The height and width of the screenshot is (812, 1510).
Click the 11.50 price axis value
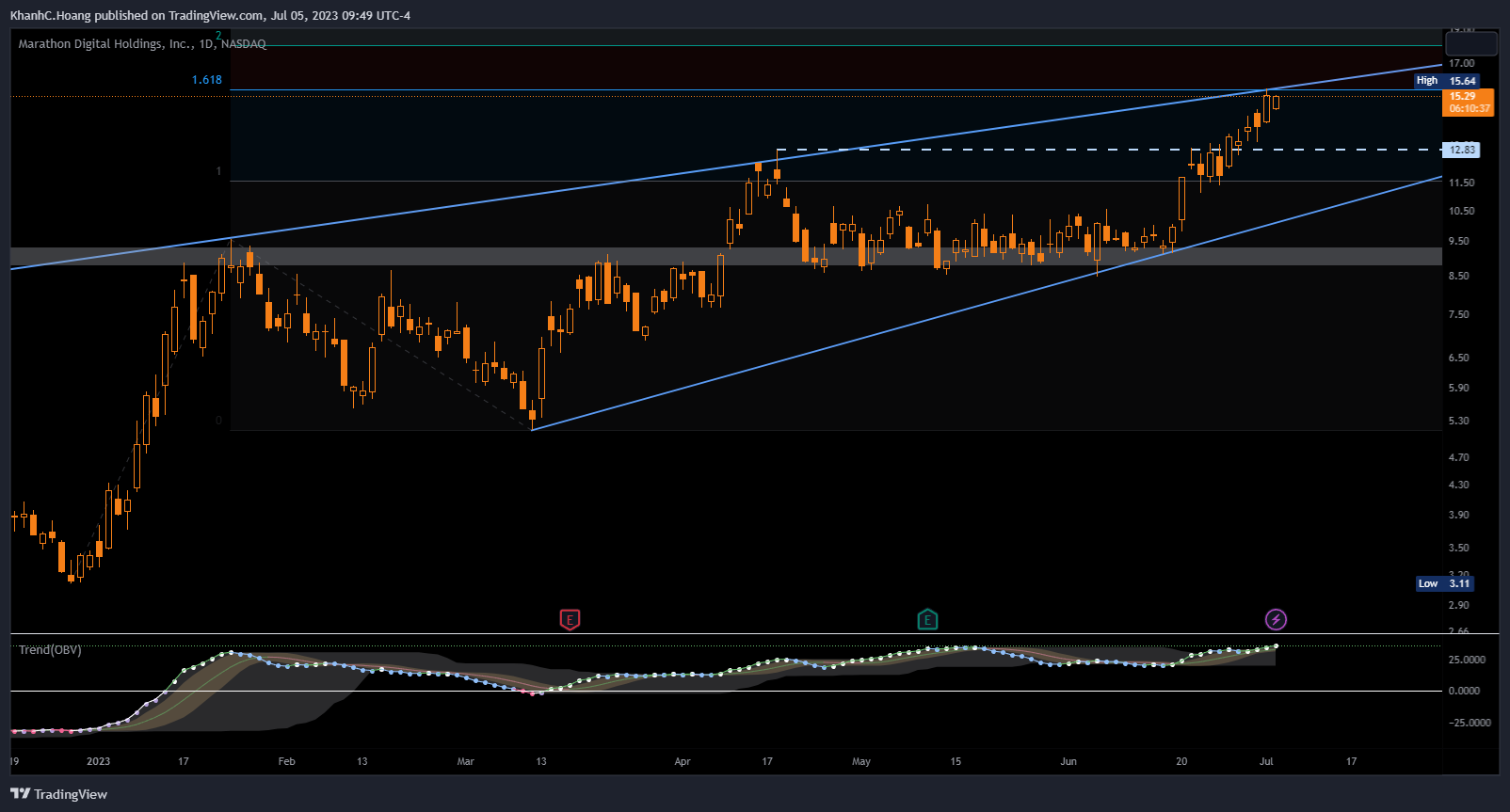pos(1461,183)
